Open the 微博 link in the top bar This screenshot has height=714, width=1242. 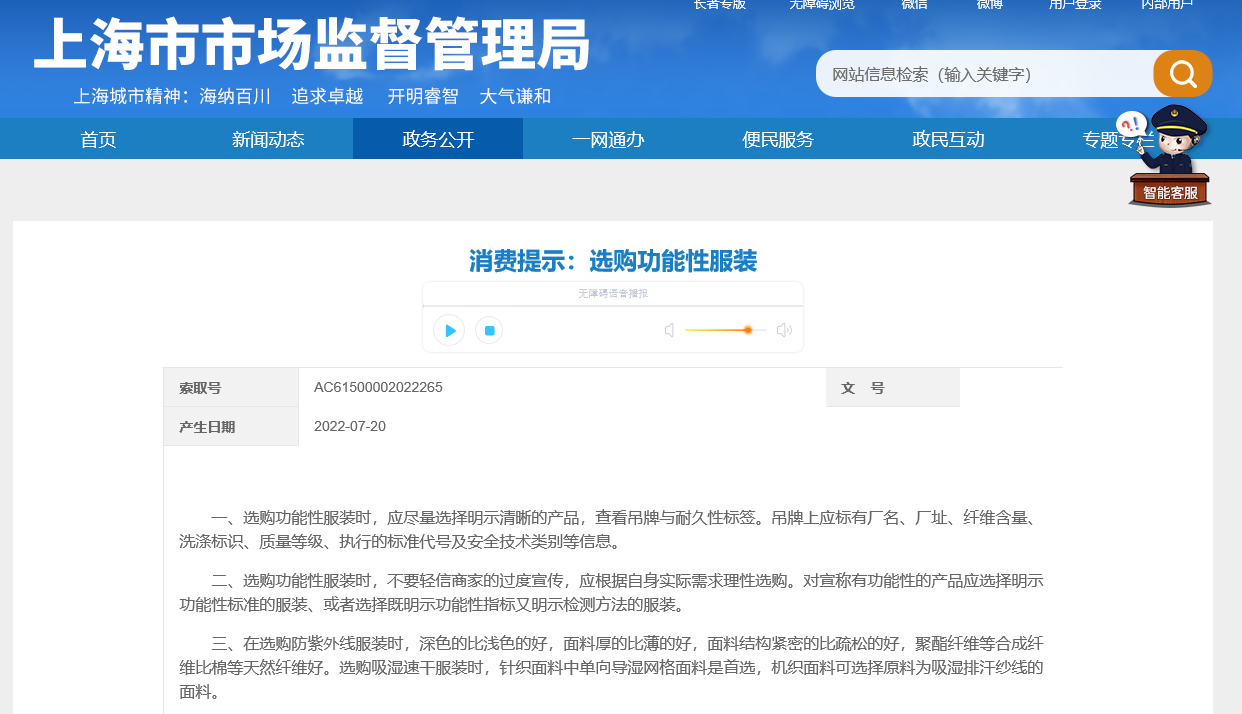(x=990, y=5)
